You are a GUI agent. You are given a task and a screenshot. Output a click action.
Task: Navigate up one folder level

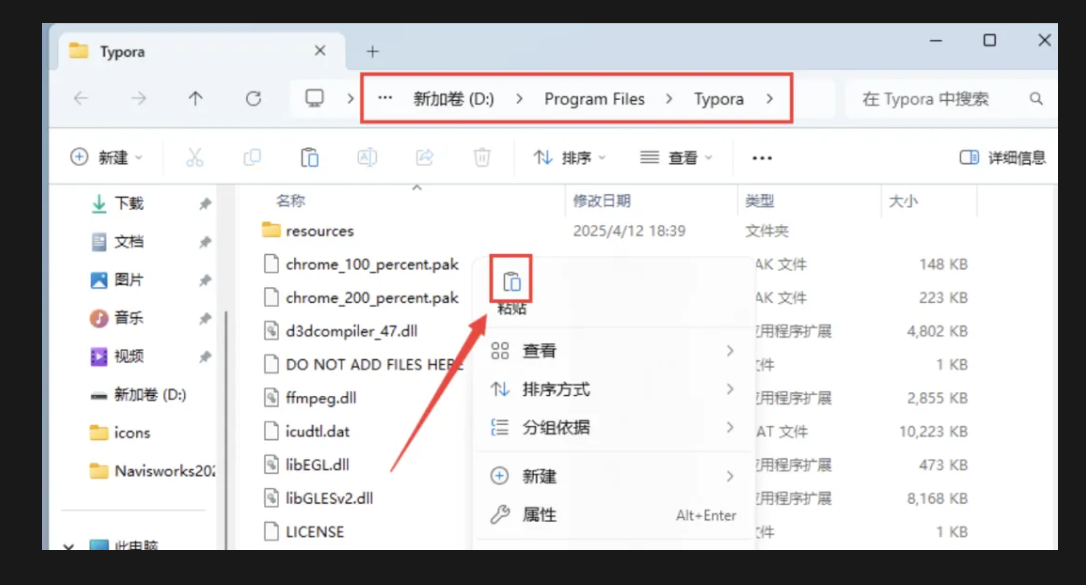coord(196,98)
